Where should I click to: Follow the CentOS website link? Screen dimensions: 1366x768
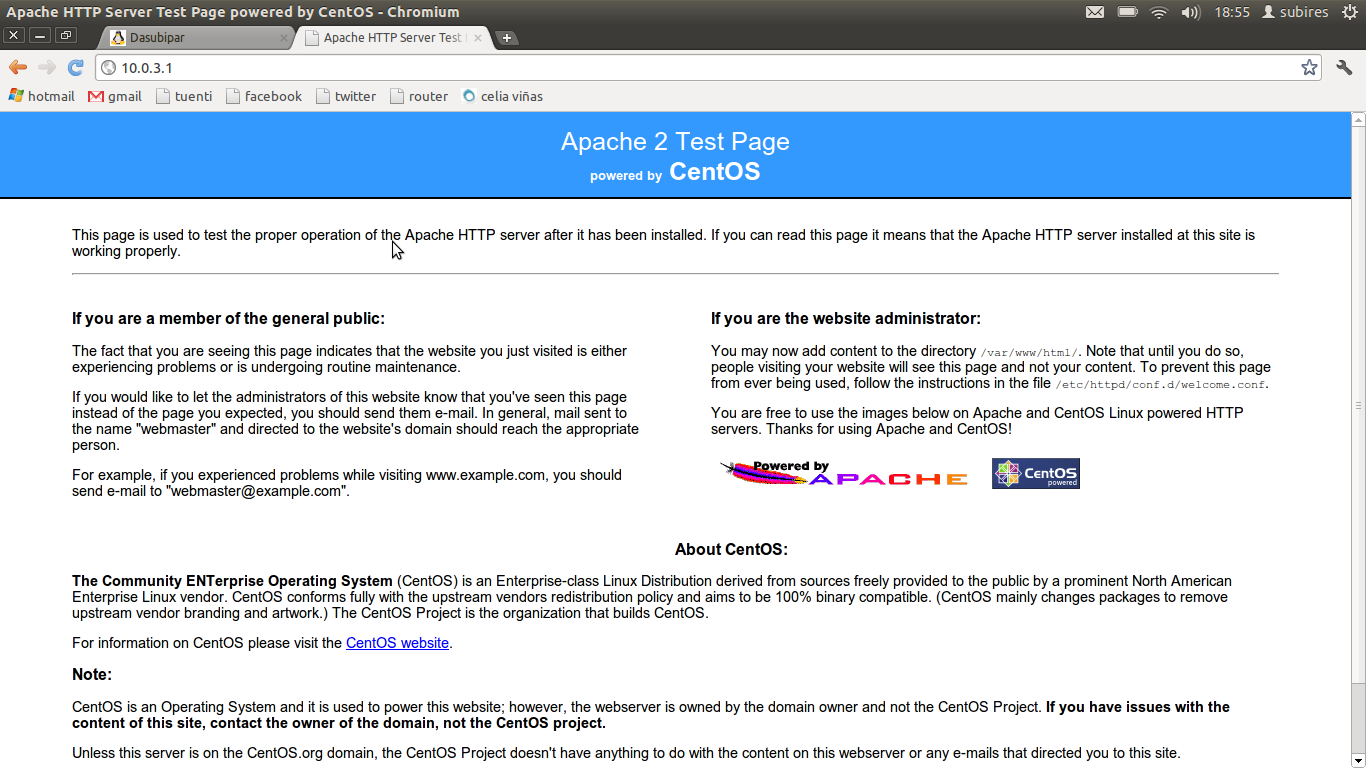[x=397, y=643]
